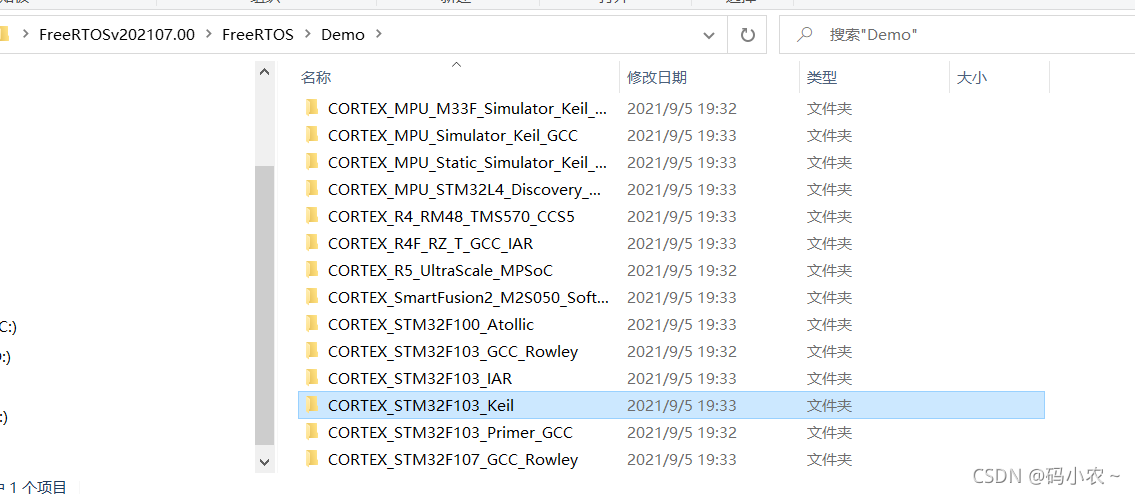
Task: Go to FreeRTOS folder in breadcrumb
Action: tap(258, 34)
